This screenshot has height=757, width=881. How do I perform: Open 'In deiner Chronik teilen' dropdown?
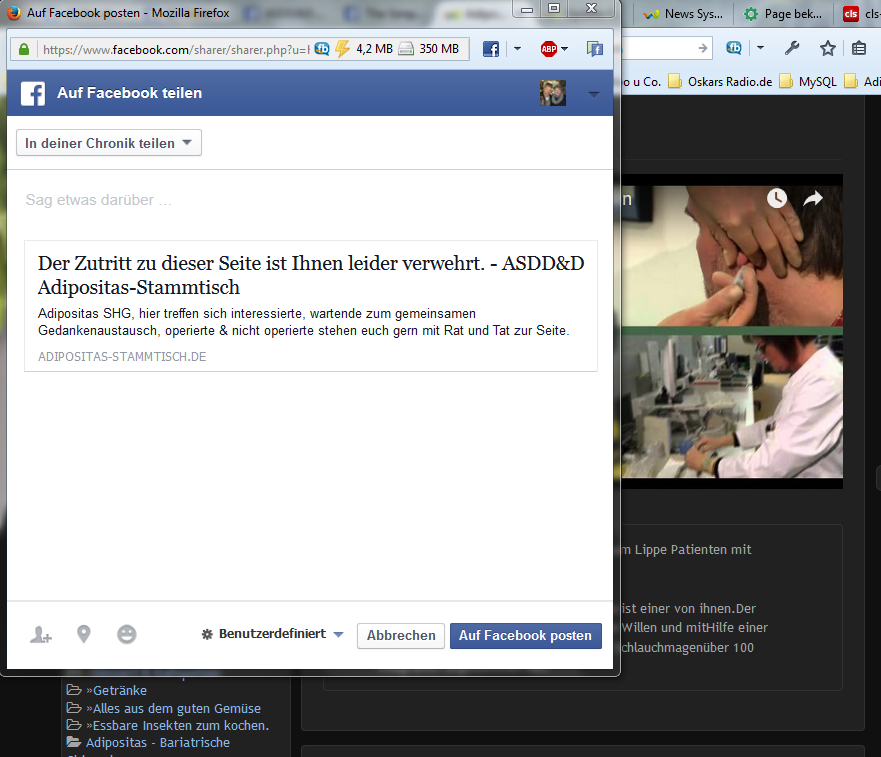coord(109,143)
